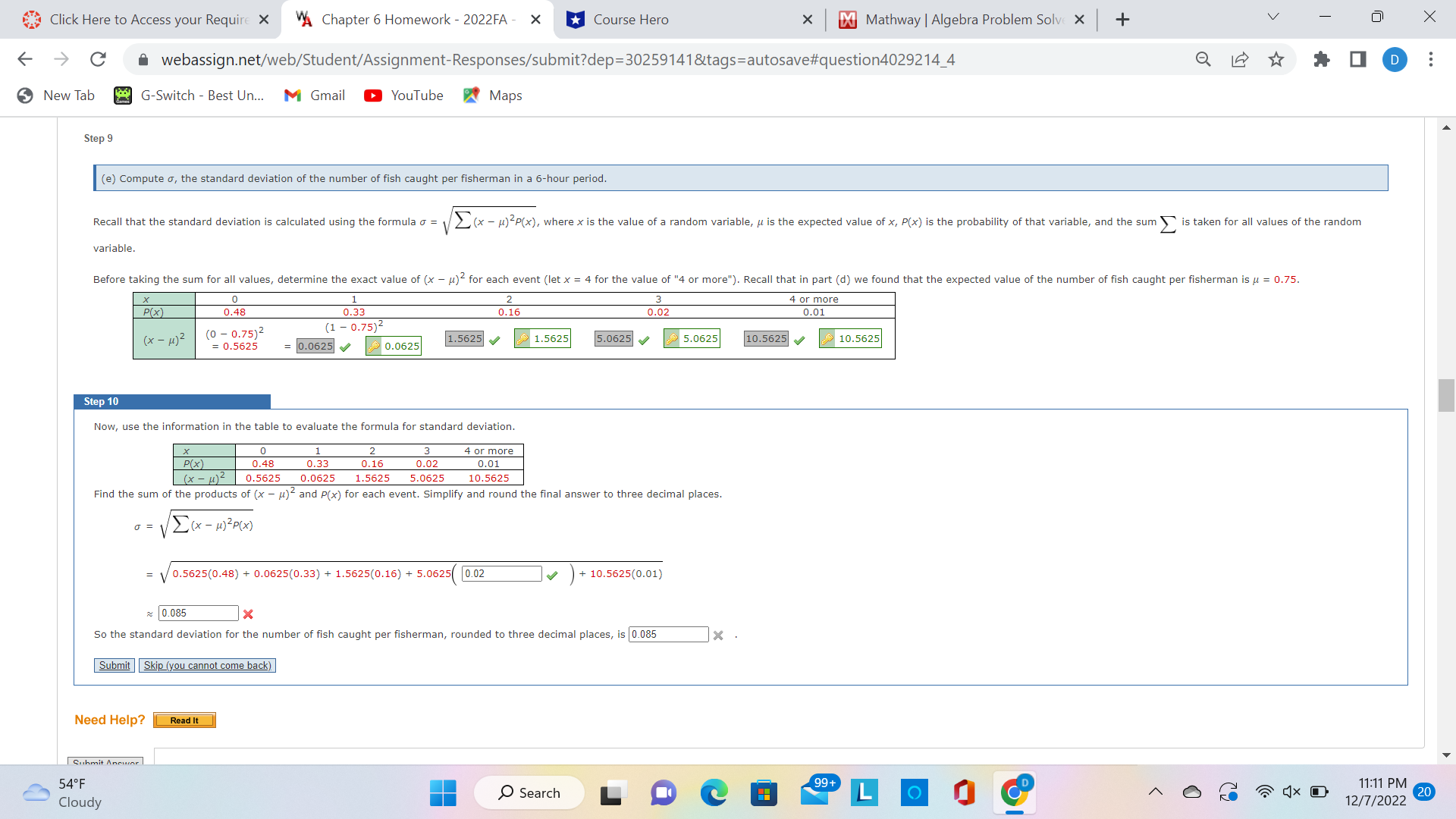The height and width of the screenshot is (819, 1456).
Task: Toggle Wi-Fi from the system tray
Action: click(1264, 791)
